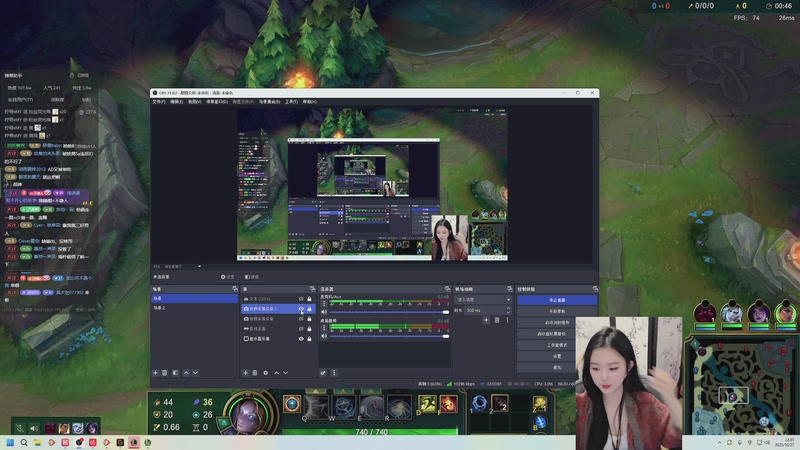Add a new source with the plus icon
The height and width of the screenshot is (450, 800).
tap(245, 373)
